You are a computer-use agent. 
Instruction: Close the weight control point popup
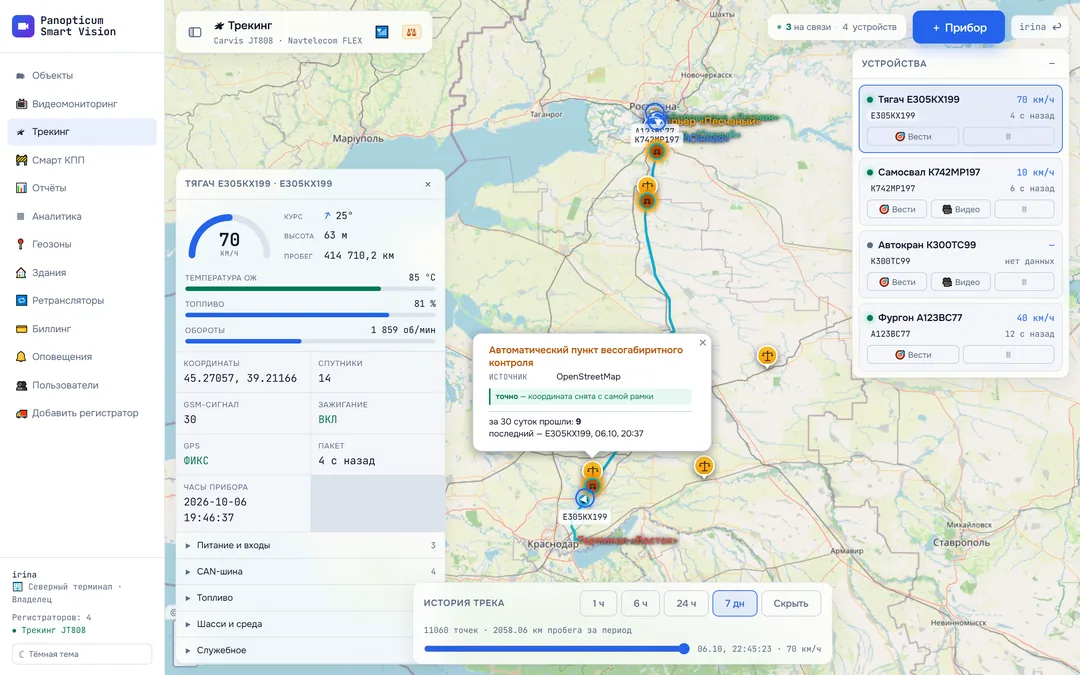click(703, 342)
